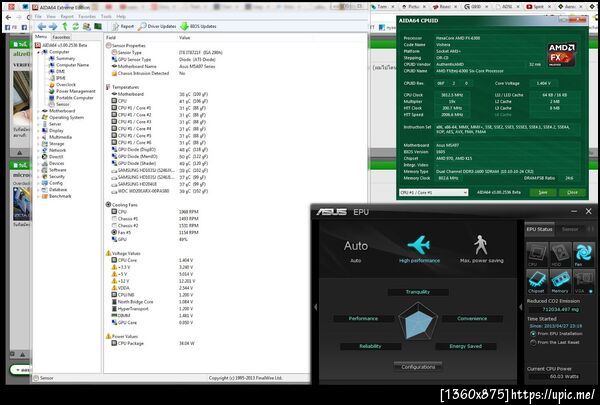The width and height of the screenshot is (600, 405).
Task: Click the Fan status icon in EPU
Action: click(x=584, y=254)
